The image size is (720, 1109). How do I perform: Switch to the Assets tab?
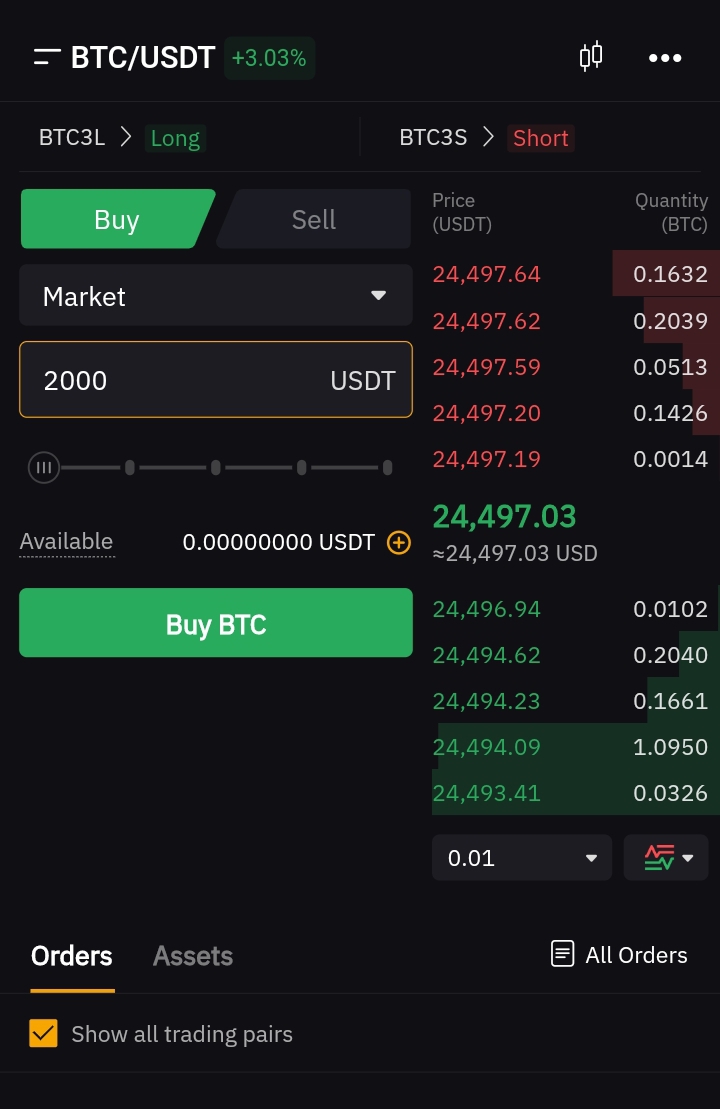[192, 956]
